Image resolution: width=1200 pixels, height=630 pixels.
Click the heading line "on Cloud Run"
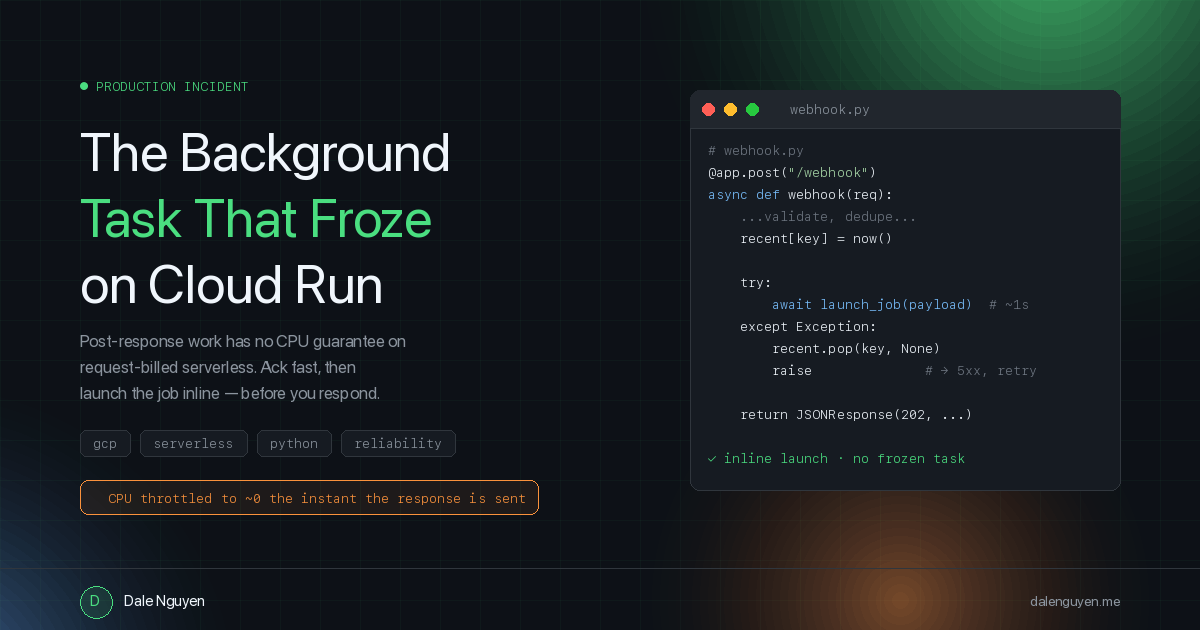point(231,286)
